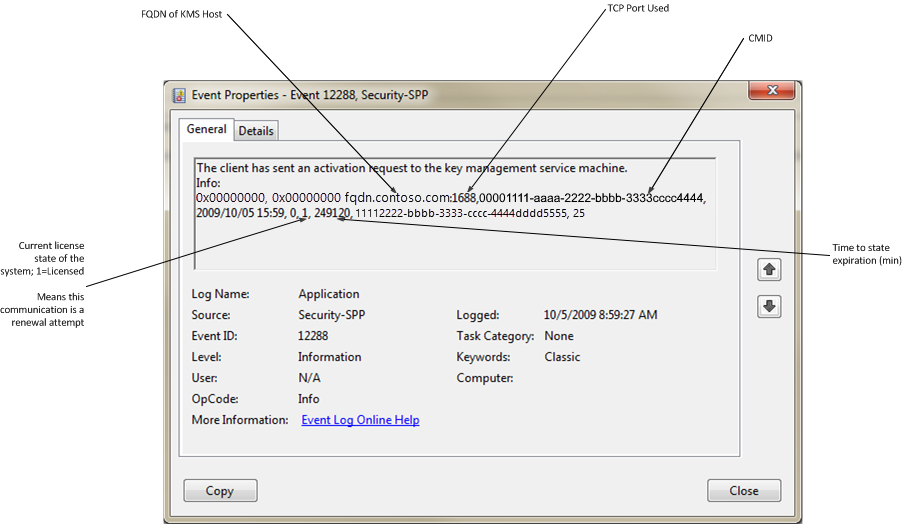Viewport: 902px width, 524px height.
Task: Click the fqdn.contoso.com host text
Action: tap(396, 198)
